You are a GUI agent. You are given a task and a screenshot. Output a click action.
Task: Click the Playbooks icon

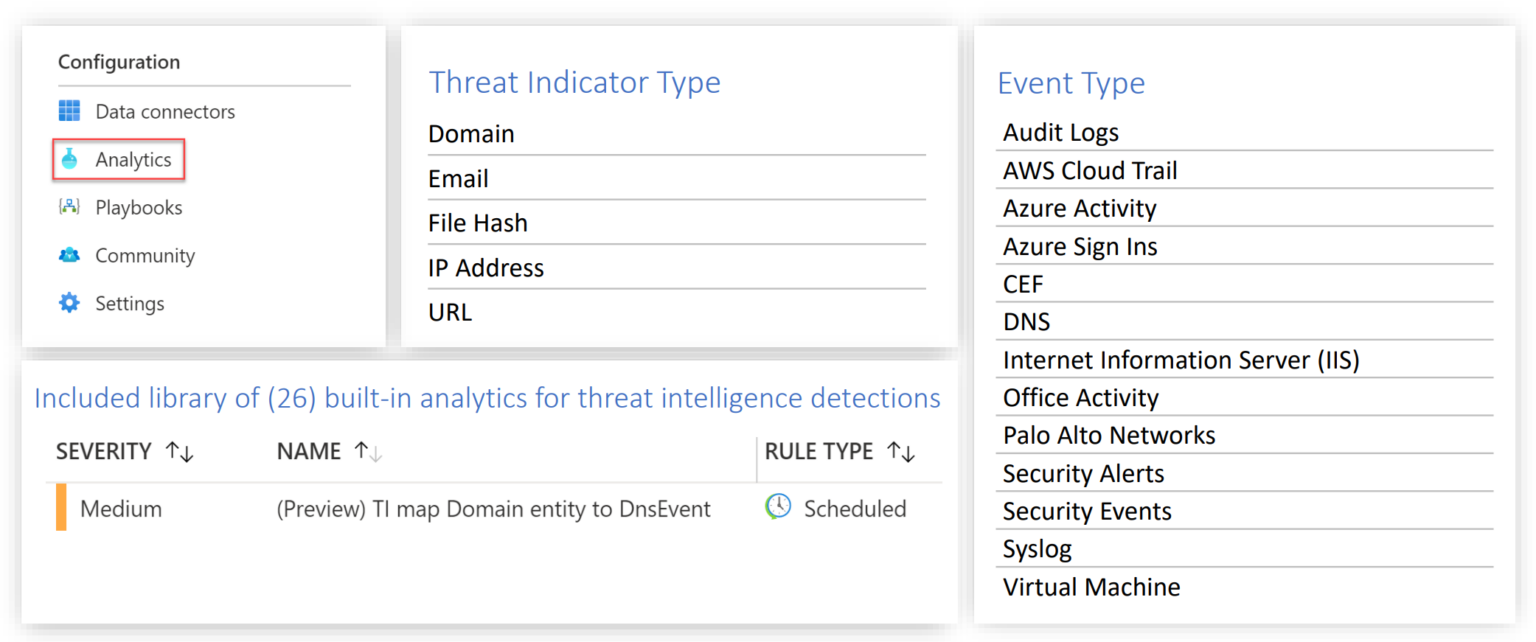pyautogui.click(x=69, y=207)
